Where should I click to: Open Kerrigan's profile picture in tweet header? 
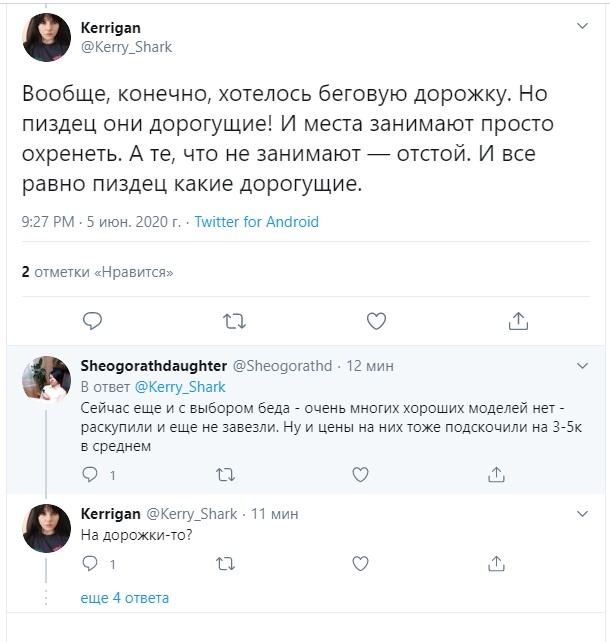click(x=46, y=38)
